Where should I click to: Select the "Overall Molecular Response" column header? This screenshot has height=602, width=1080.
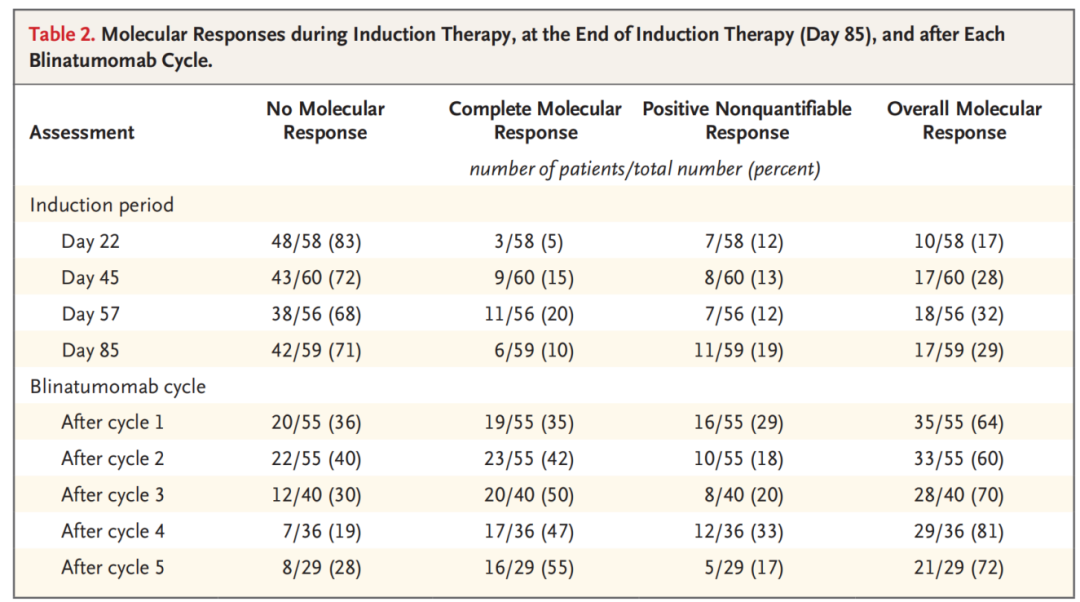point(964,121)
